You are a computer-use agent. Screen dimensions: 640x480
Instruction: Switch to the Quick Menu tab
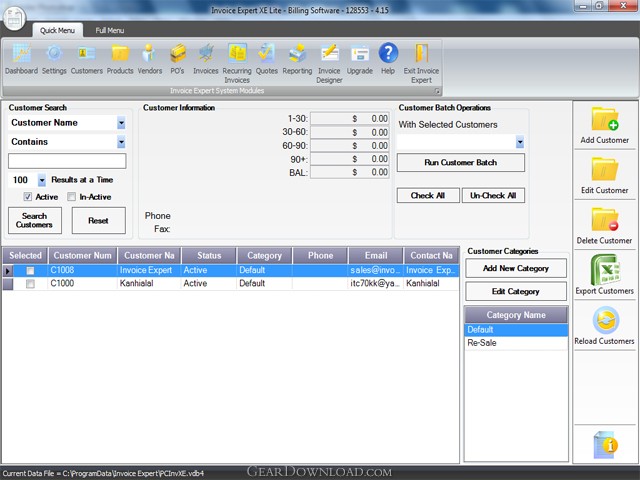click(58, 31)
